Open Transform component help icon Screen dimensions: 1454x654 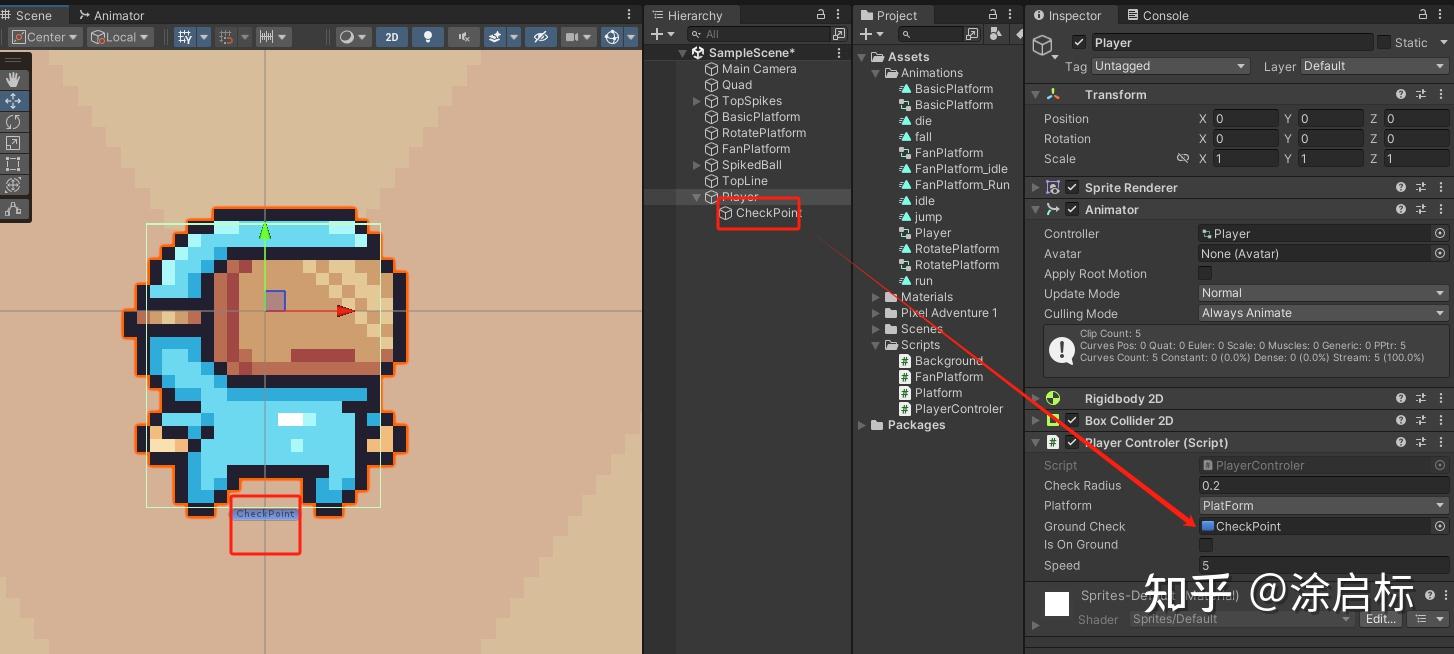[1401, 94]
